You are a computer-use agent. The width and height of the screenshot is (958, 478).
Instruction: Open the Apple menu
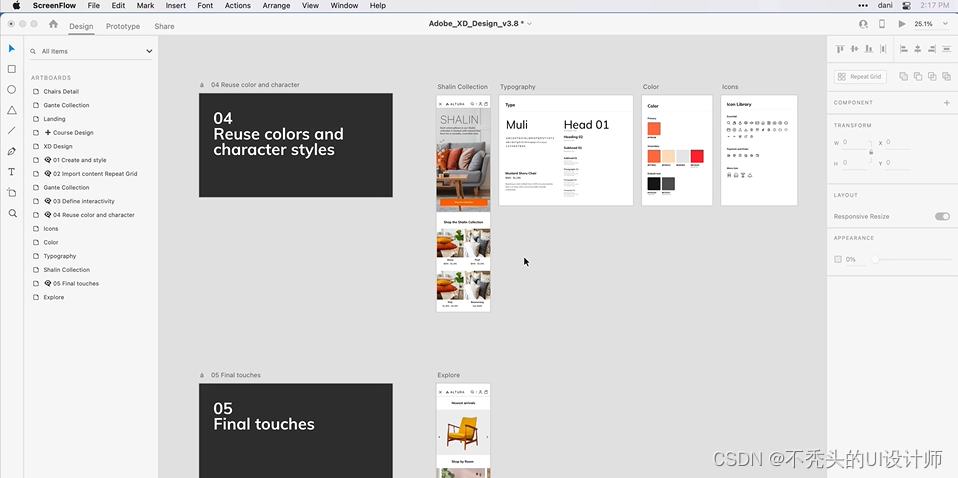(16, 6)
